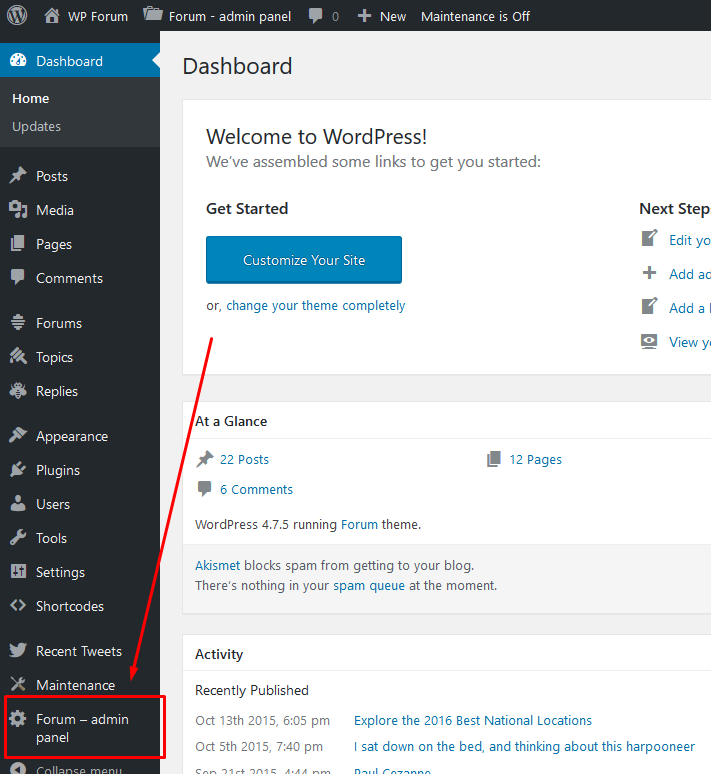Open the comments bubble icon in admin bar
Screen dimensions: 711x774
tap(316, 16)
